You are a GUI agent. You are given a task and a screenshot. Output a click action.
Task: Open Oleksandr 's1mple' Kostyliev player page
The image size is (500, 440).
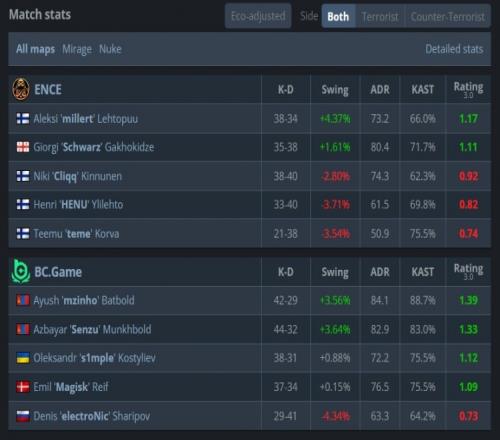[x=94, y=358]
